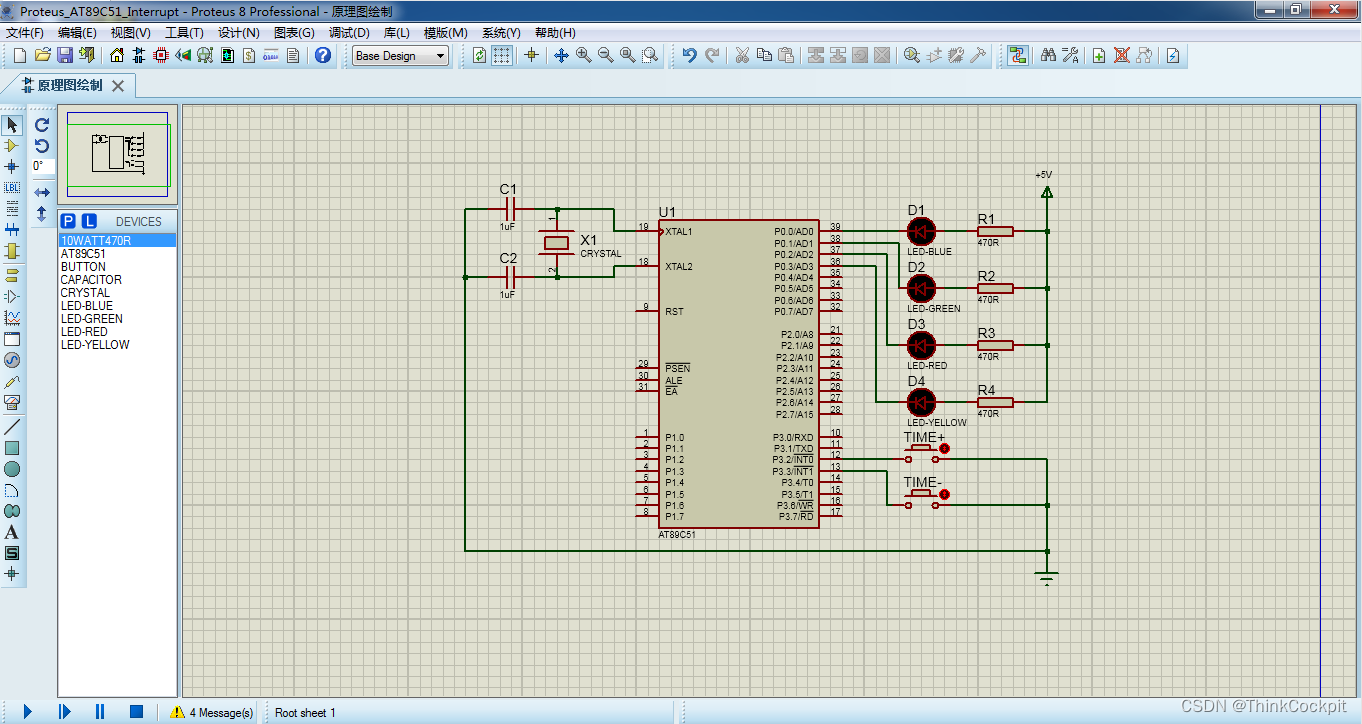Select the Selection Mode arrow tool
1362x724 pixels.
(x=12, y=125)
